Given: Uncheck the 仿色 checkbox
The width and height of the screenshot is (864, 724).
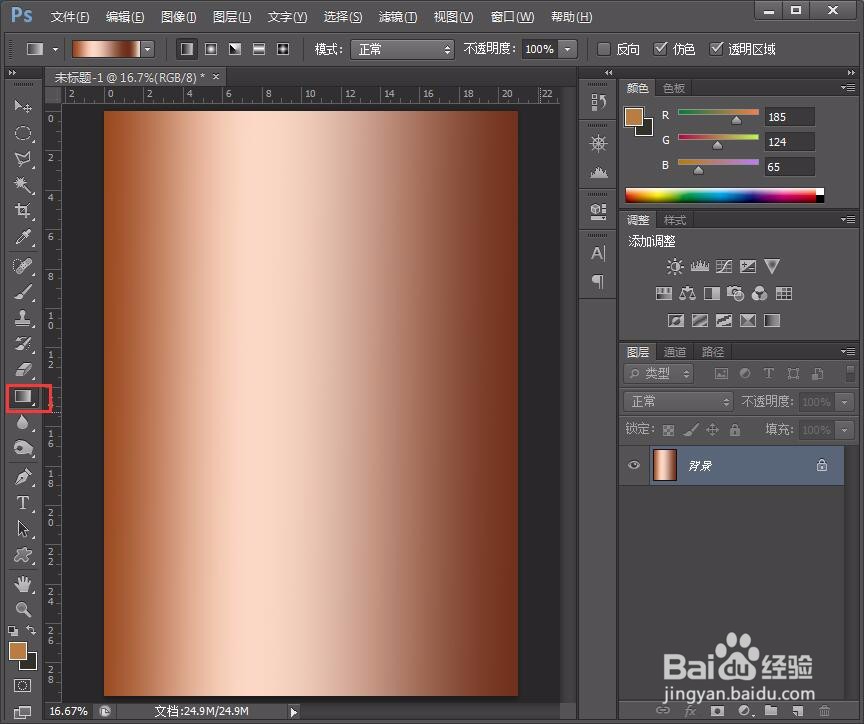Looking at the screenshot, I should click(660, 49).
